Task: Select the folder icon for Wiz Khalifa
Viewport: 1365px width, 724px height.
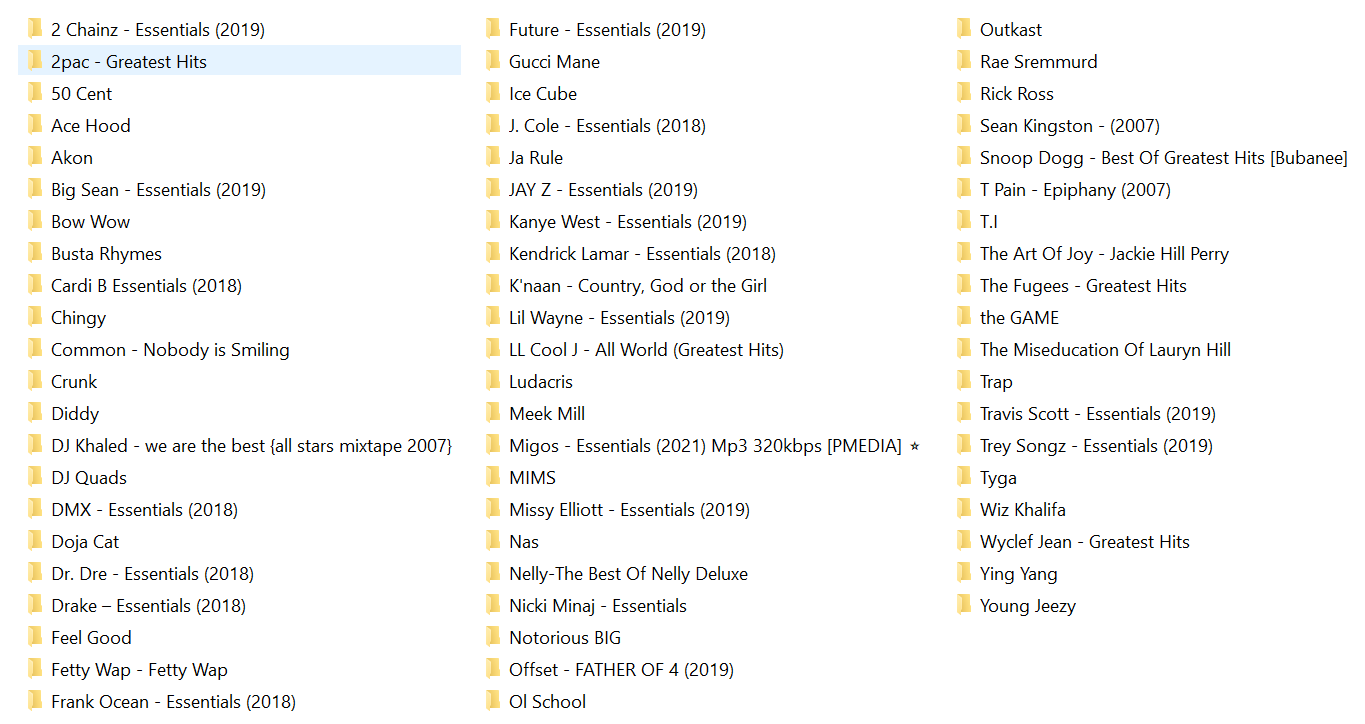Action: tap(964, 509)
